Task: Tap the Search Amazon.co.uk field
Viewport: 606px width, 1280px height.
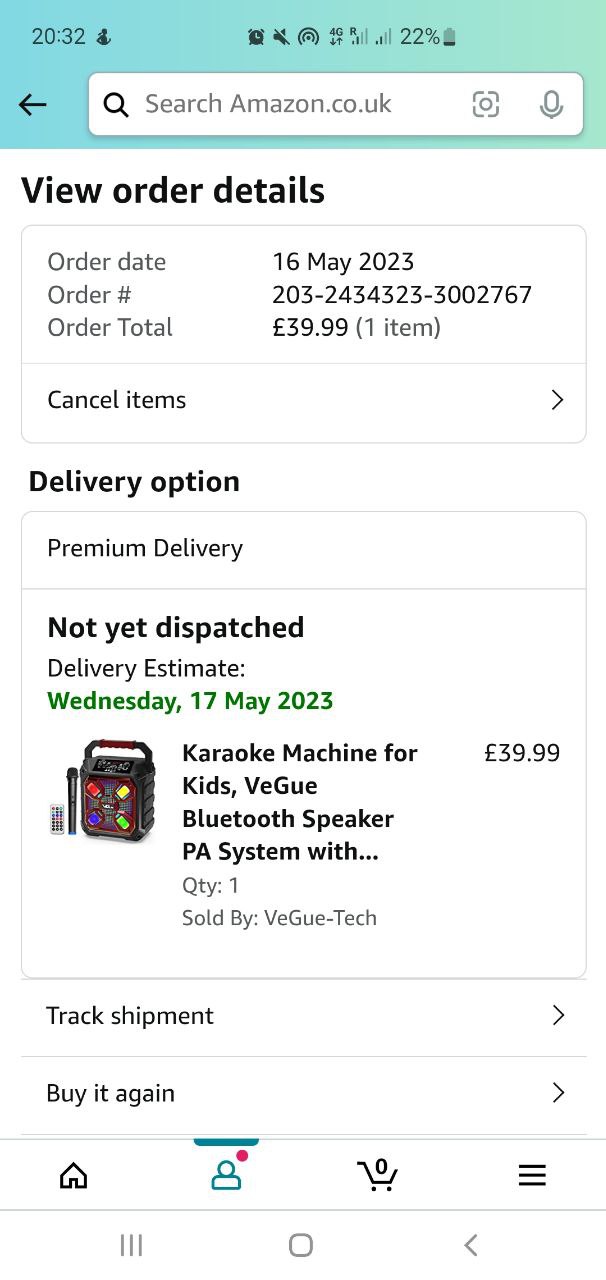Action: pyautogui.click(x=300, y=104)
